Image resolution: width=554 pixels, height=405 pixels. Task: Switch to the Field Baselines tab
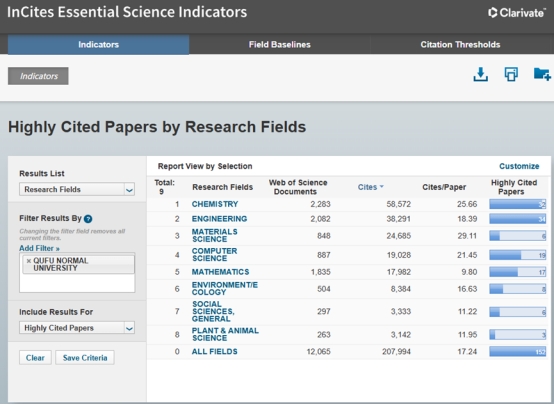pos(279,45)
